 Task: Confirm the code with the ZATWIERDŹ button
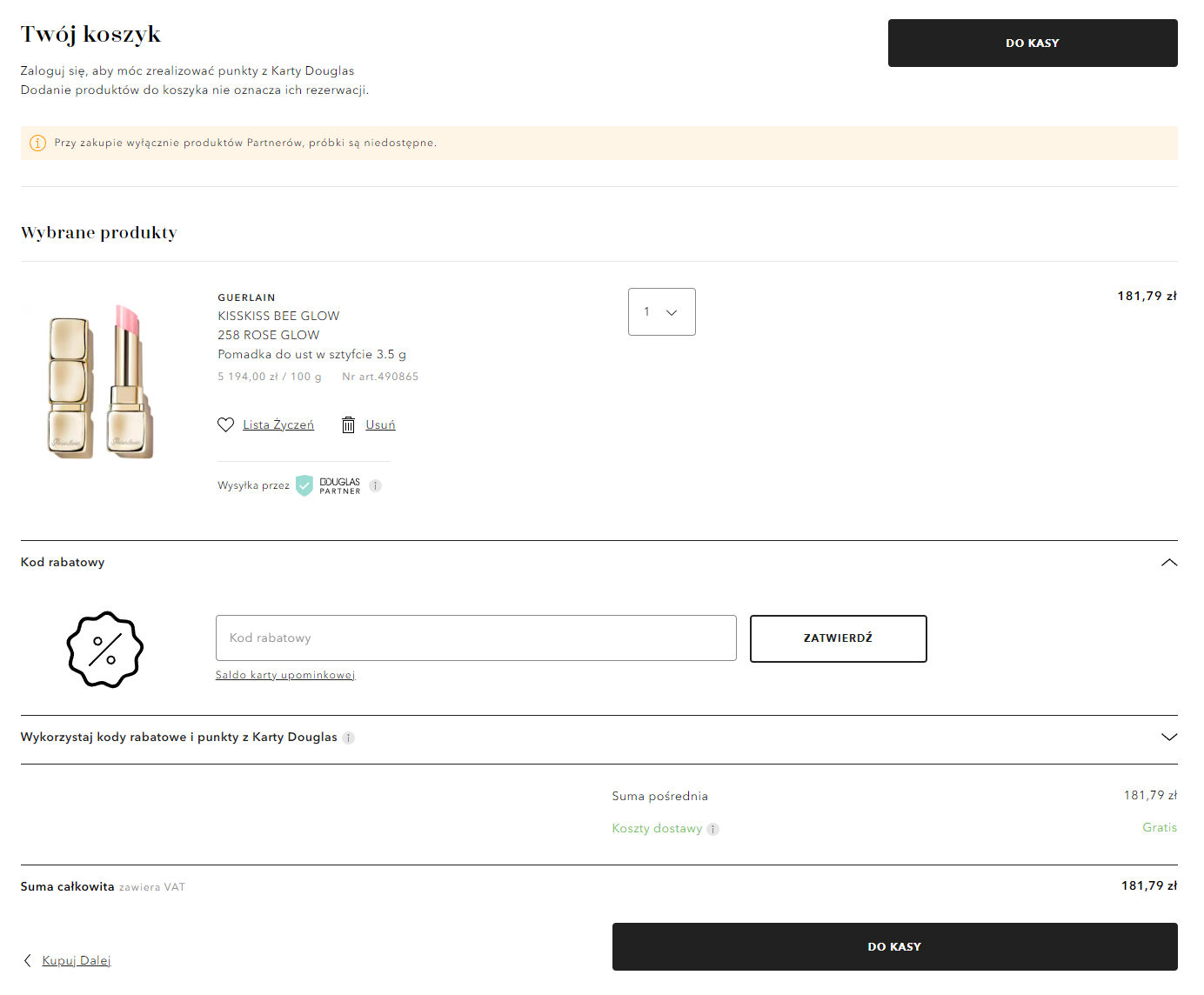coord(838,638)
